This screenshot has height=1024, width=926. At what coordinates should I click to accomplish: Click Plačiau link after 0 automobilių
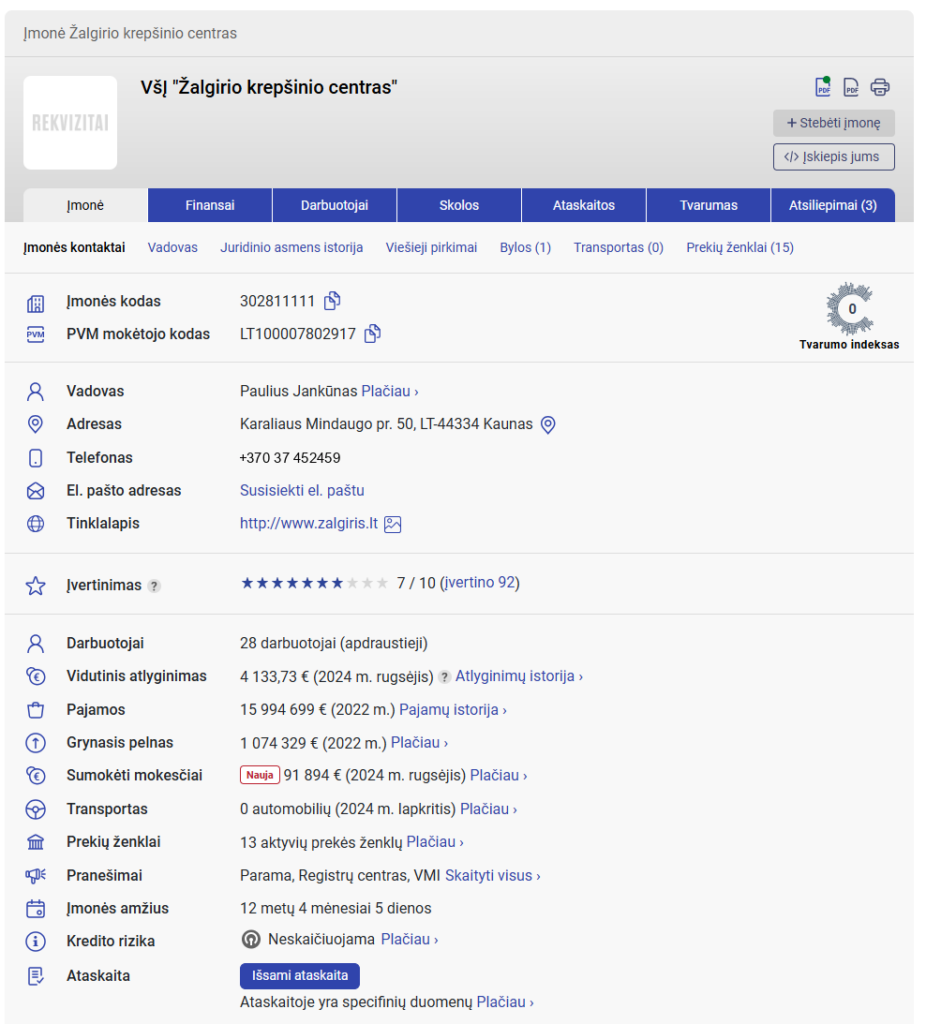coord(488,808)
